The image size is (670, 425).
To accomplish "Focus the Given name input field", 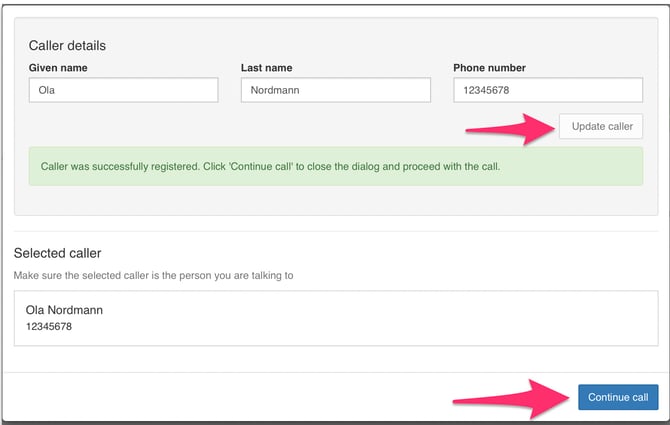I will [x=123, y=90].
